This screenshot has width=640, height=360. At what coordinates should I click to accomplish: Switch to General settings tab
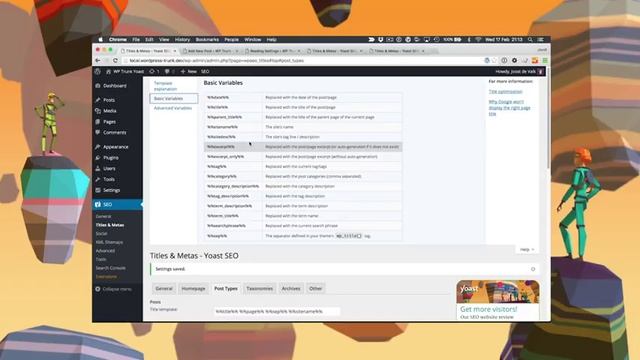(x=164, y=289)
